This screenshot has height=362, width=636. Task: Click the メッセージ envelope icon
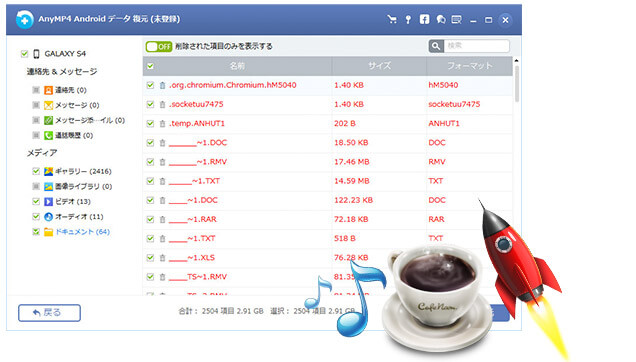[48, 106]
